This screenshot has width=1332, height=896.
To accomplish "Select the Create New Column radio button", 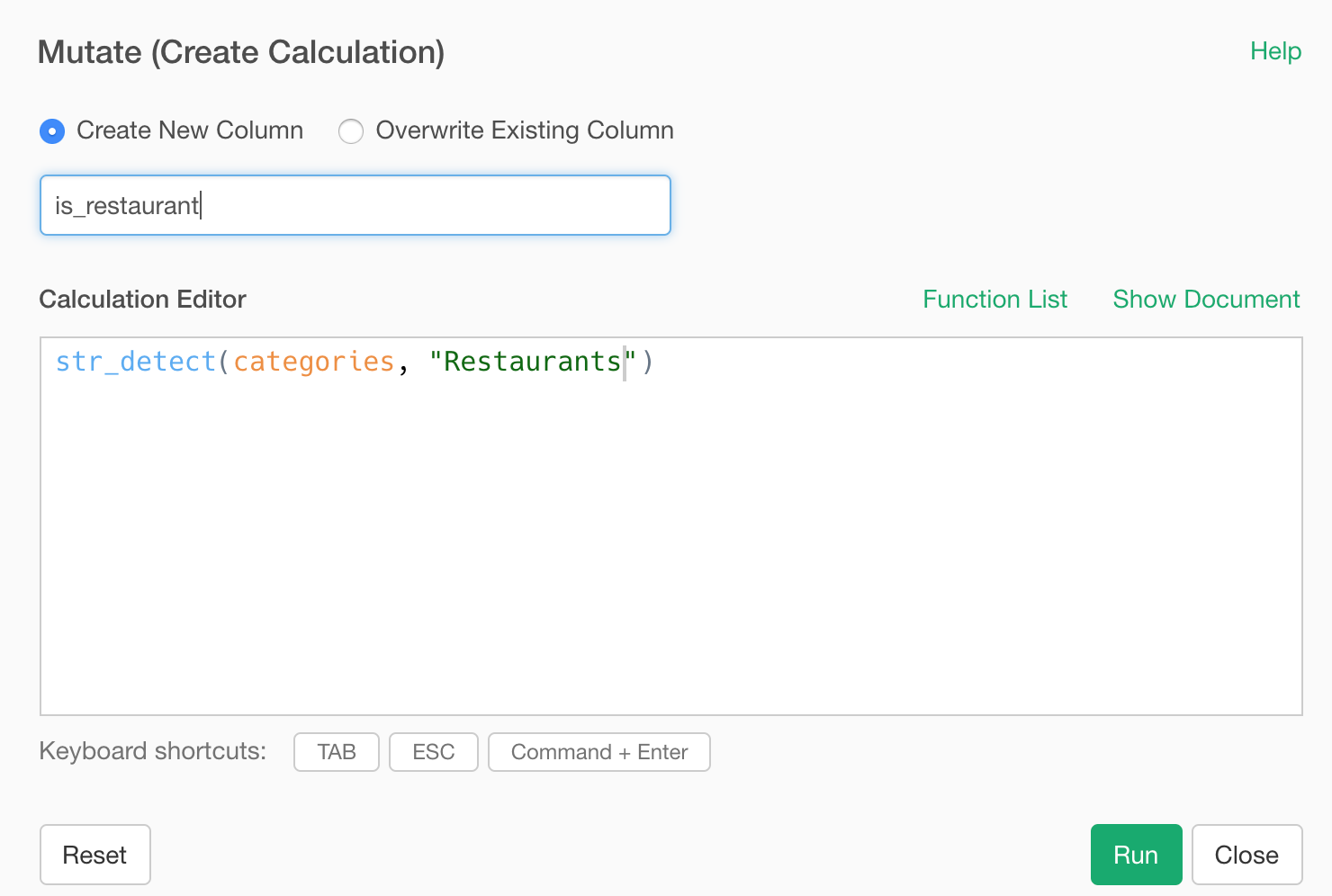I will click(52, 131).
